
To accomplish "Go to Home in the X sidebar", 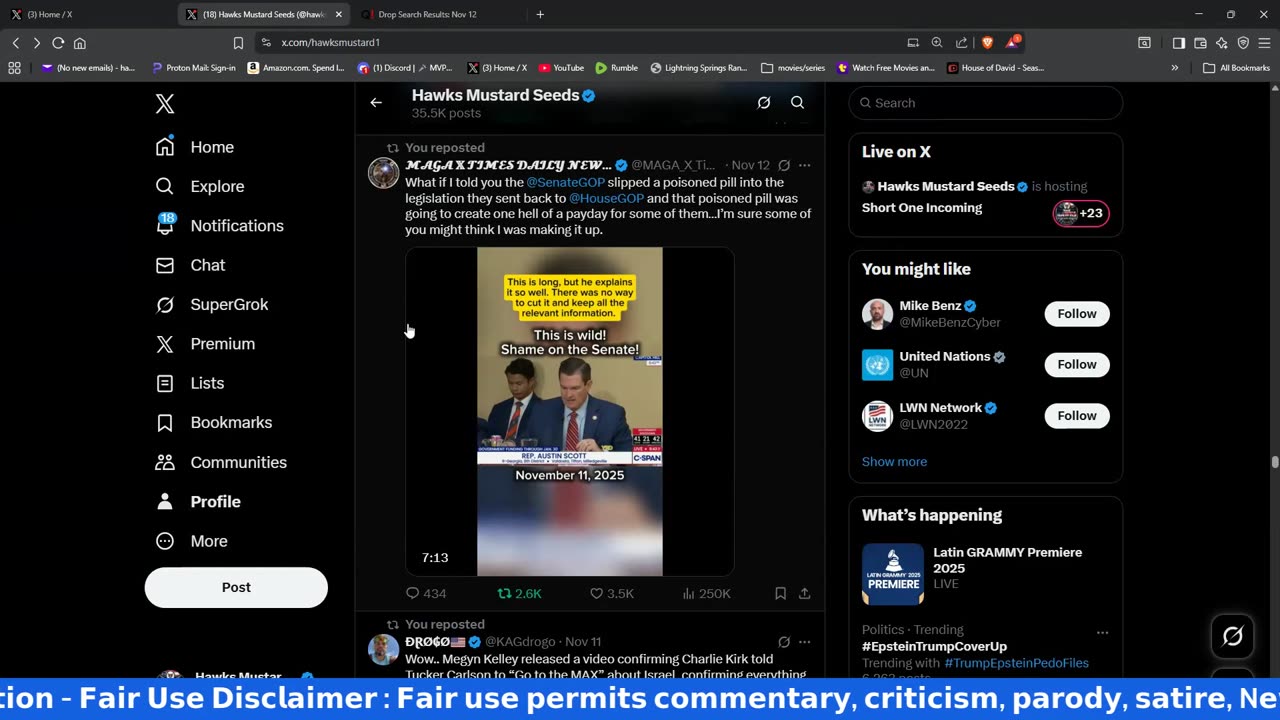I will pos(195,147).
